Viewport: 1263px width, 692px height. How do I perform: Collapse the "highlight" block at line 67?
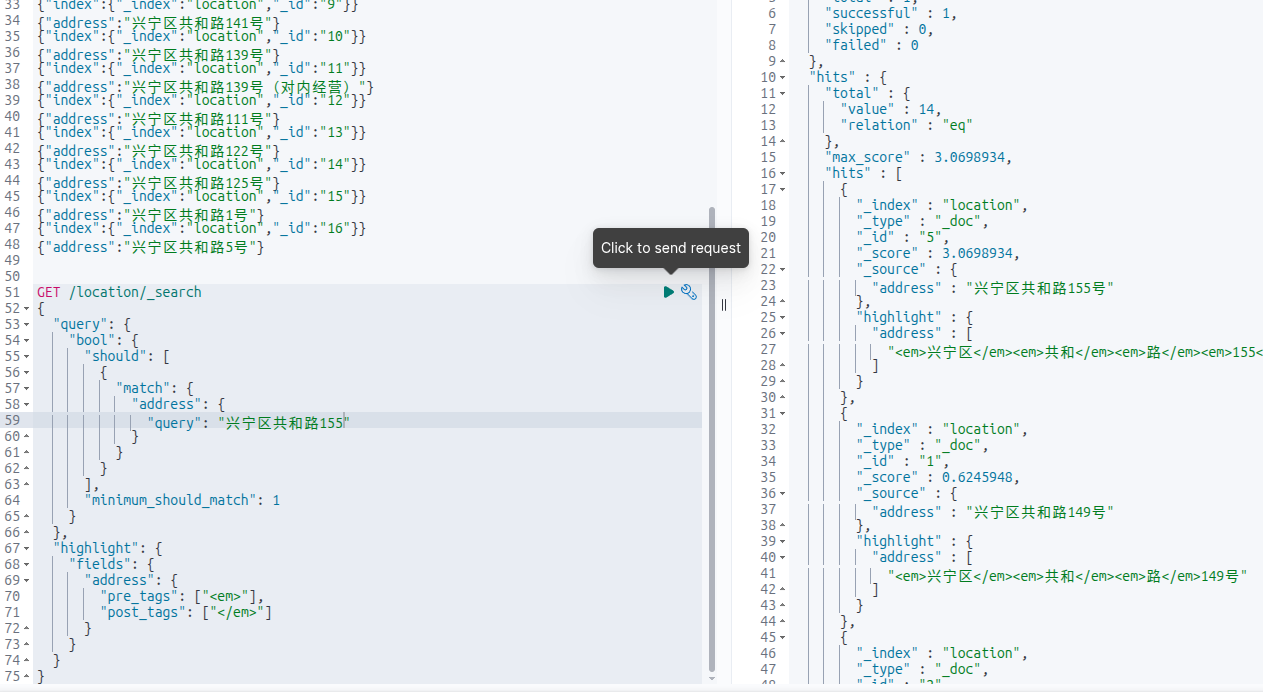(x=26, y=548)
